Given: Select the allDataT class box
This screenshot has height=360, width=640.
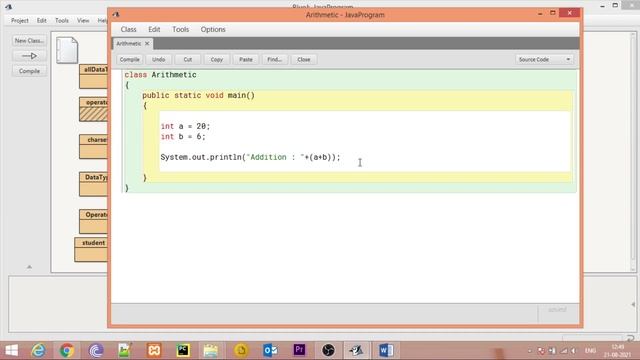Looking at the screenshot, I should [x=93, y=76].
